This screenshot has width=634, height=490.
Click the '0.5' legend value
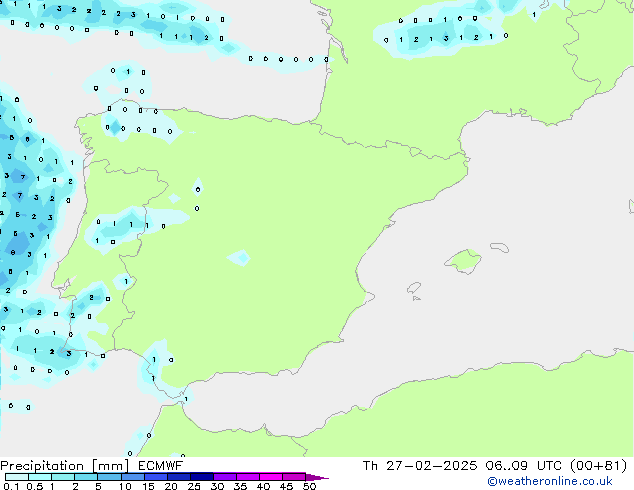(35, 486)
